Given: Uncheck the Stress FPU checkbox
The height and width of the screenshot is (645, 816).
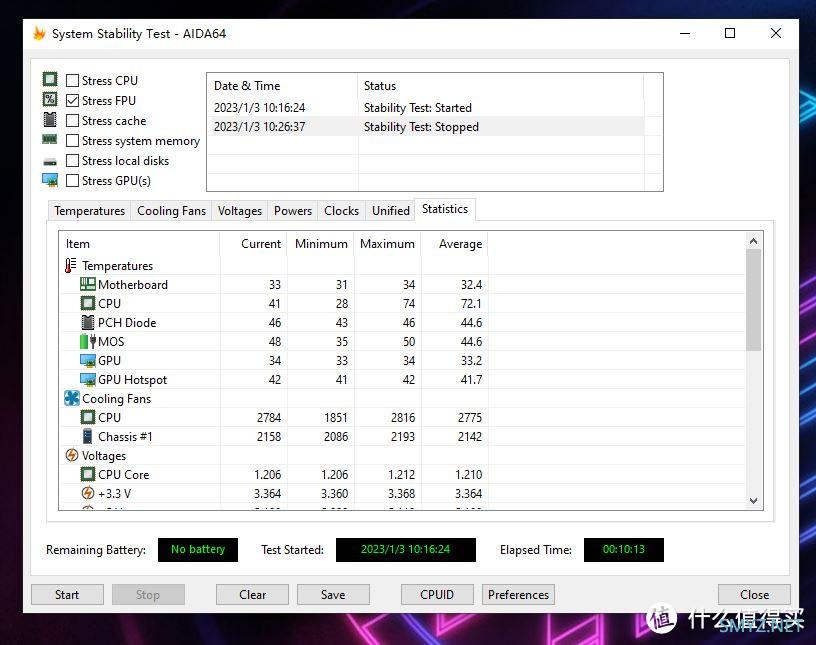Looking at the screenshot, I should coord(73,100).
